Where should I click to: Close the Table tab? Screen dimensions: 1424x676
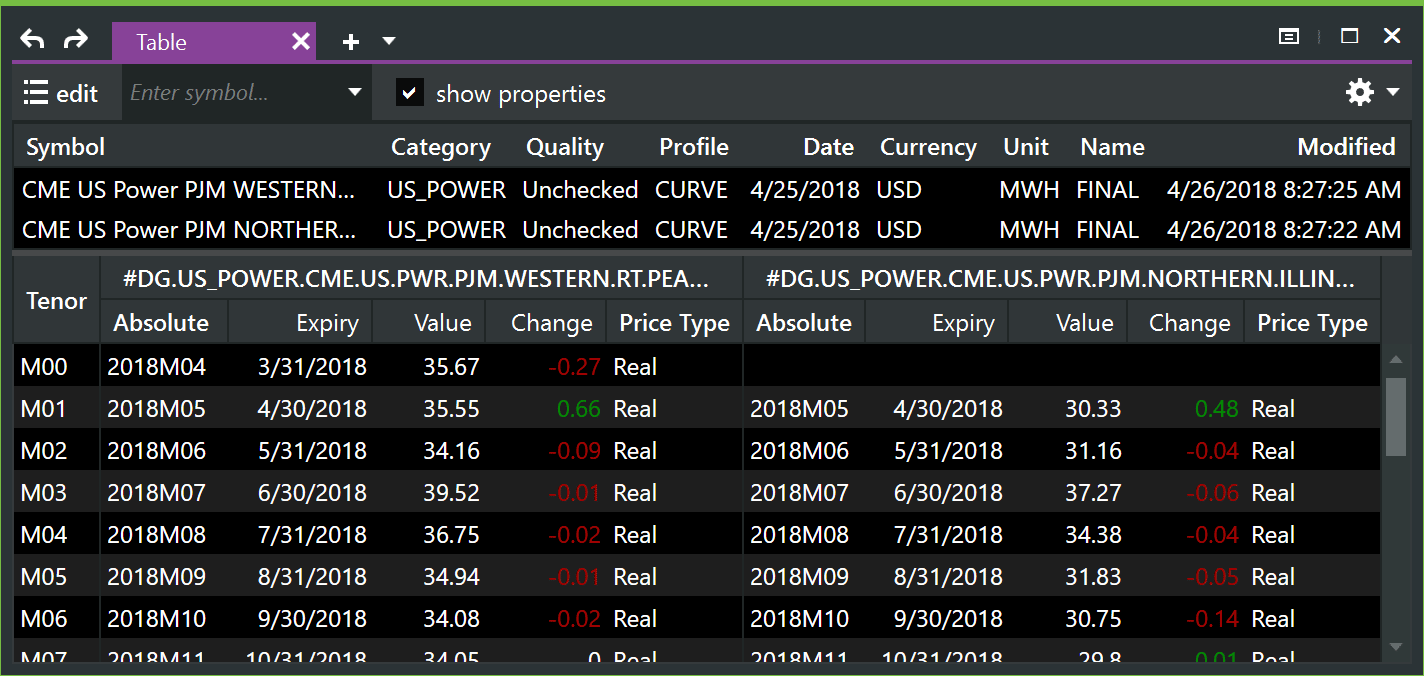click(301, 41)
